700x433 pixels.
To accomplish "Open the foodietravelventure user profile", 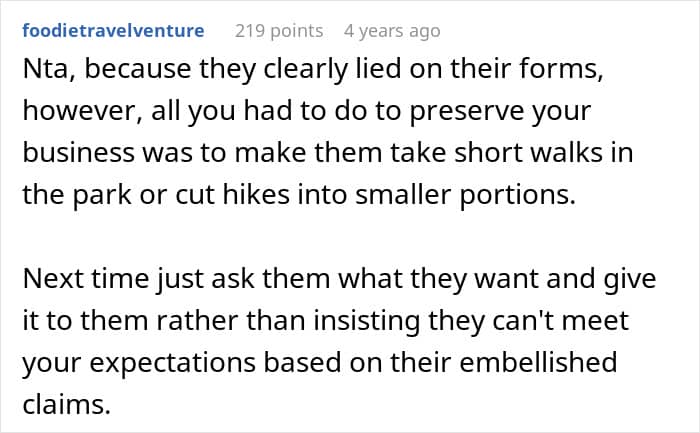I will point(113,31).
